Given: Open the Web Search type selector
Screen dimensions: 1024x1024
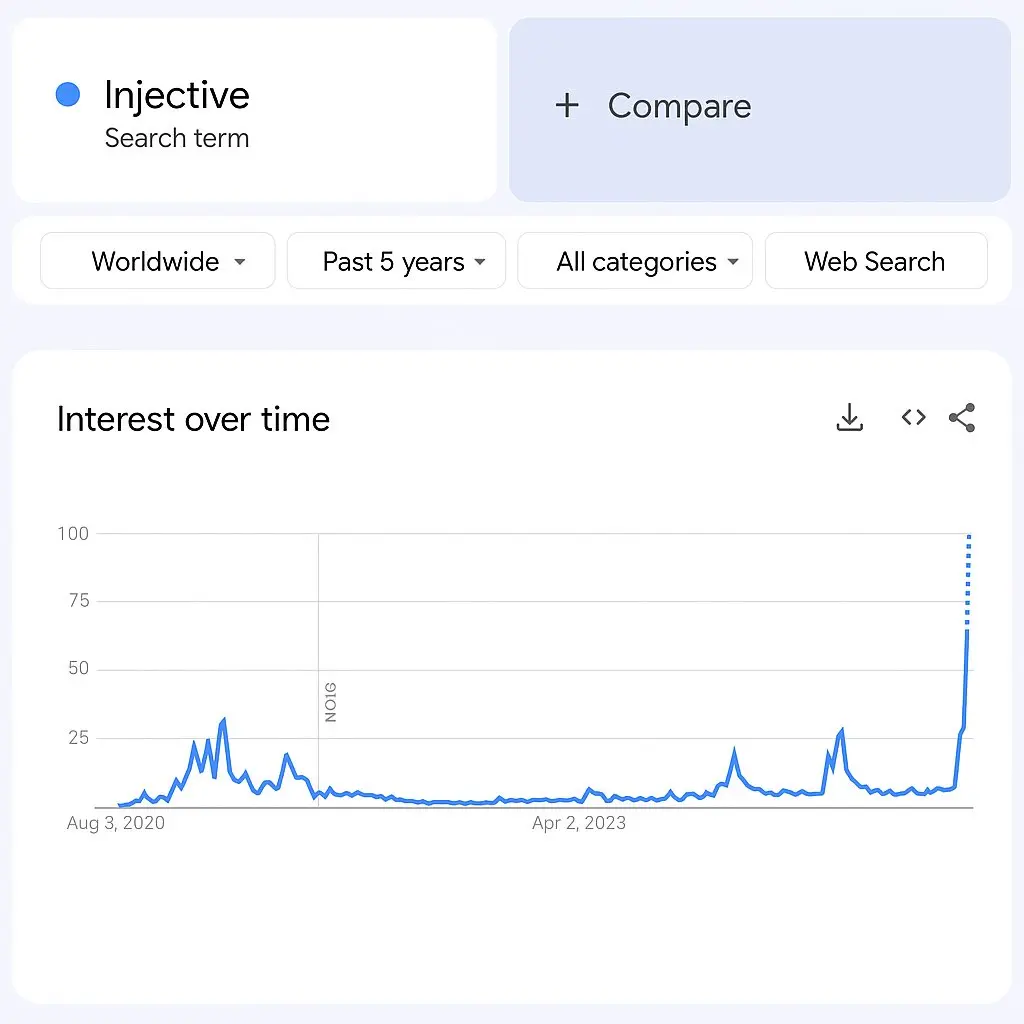Looking at the screenshot, I should coord(876,261).
